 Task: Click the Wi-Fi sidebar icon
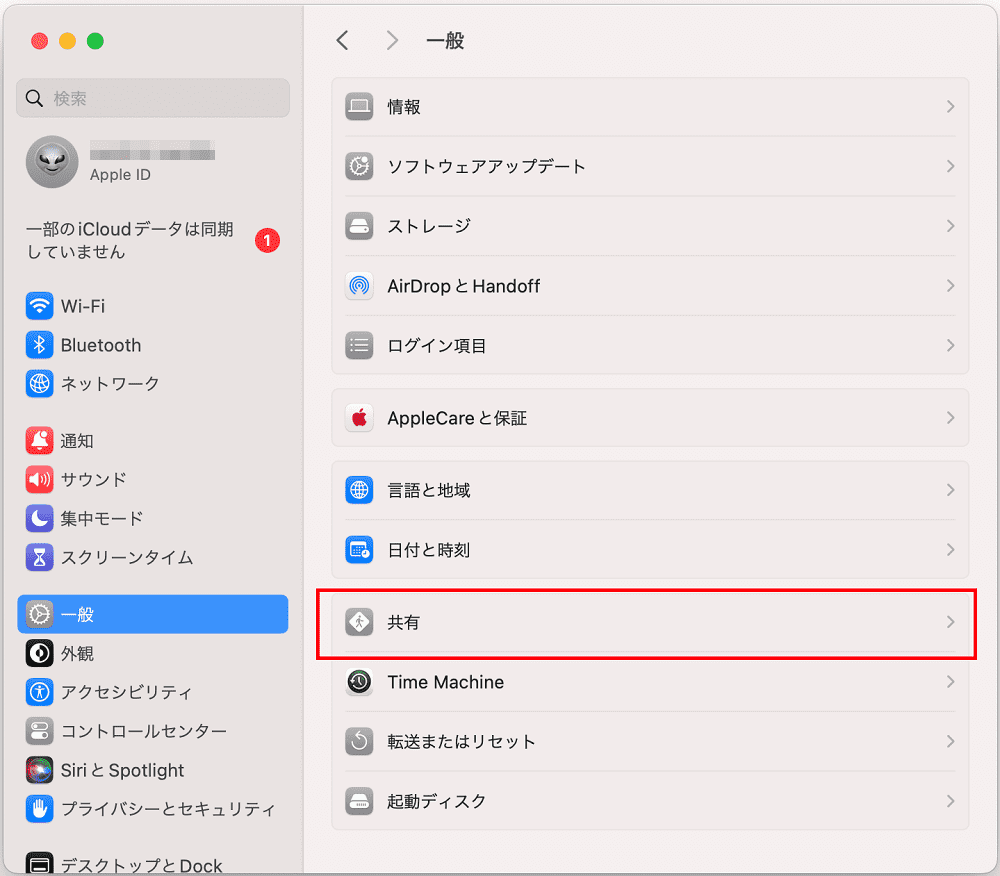40,306
